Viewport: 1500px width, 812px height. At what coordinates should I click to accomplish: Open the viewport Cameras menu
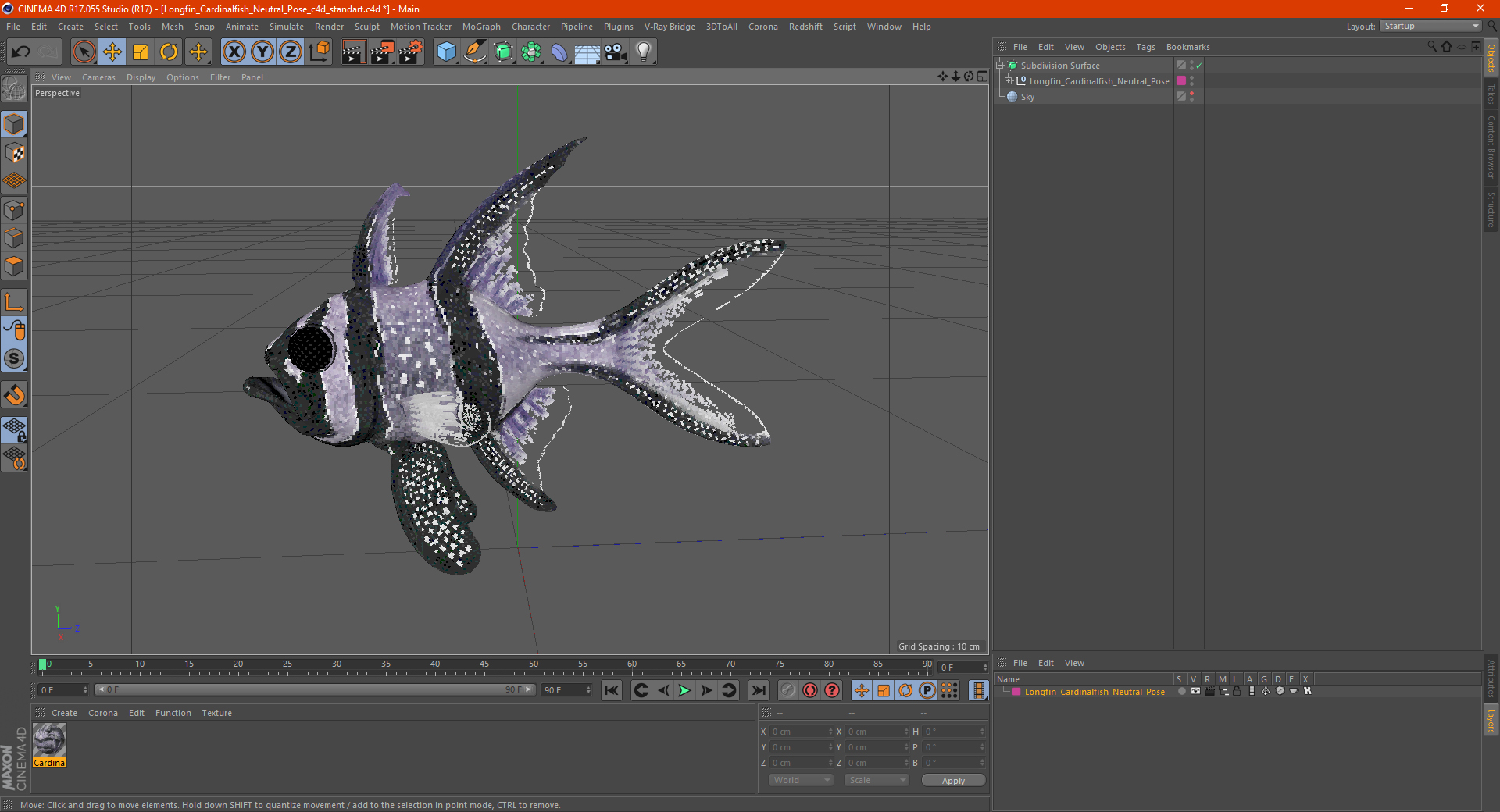98,77
